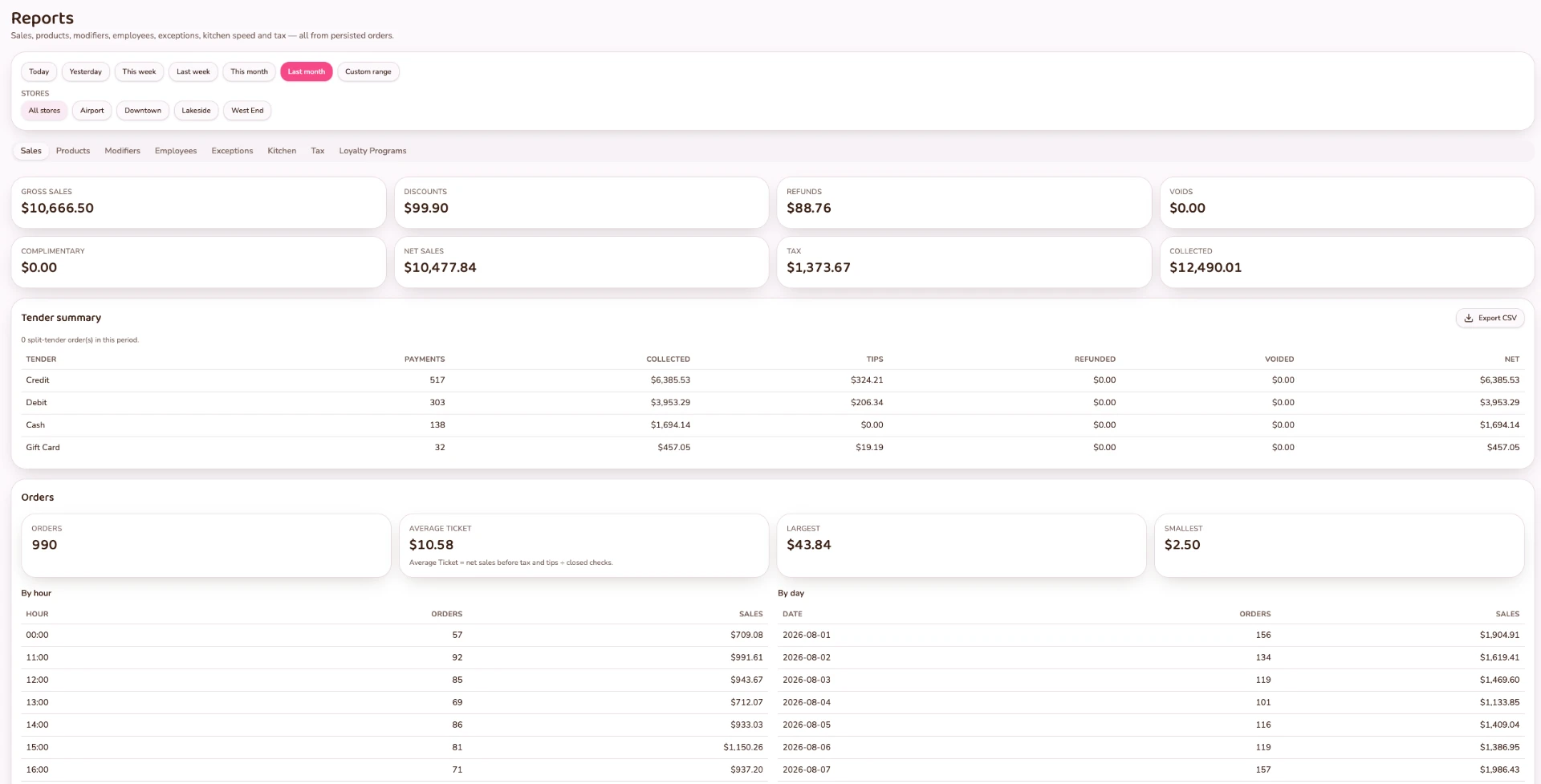This screenshot has height=784, width=1541.
Task: Choose Last week date range
Action: click(193, 72)
